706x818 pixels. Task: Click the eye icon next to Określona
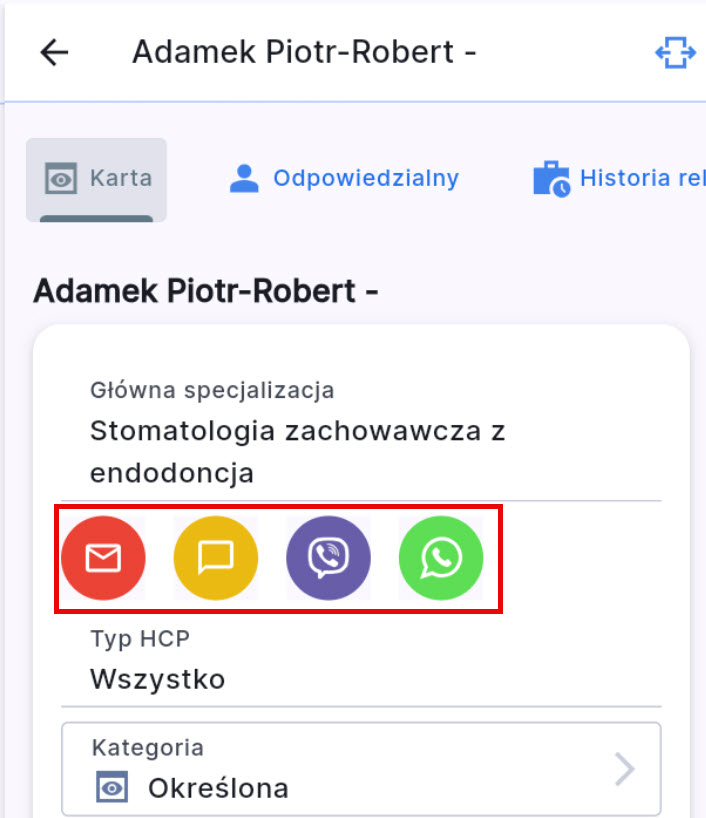pos(112,788)
